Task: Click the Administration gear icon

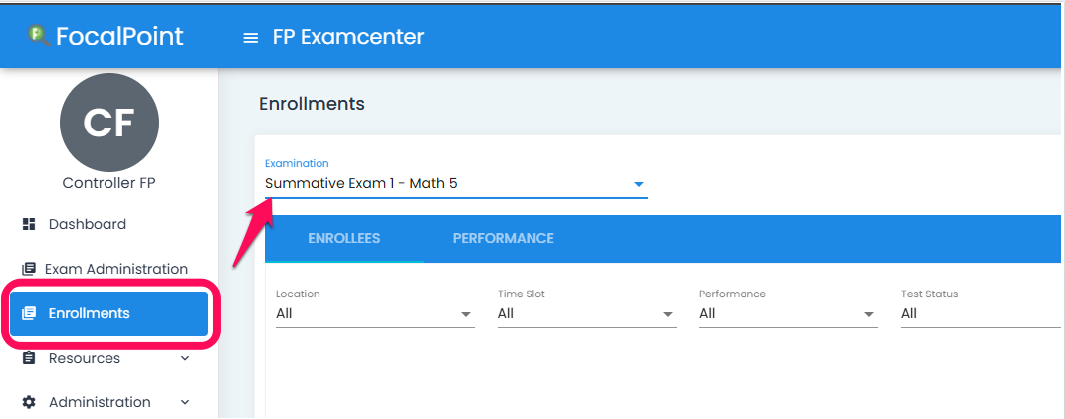Action: pos(29,402)
